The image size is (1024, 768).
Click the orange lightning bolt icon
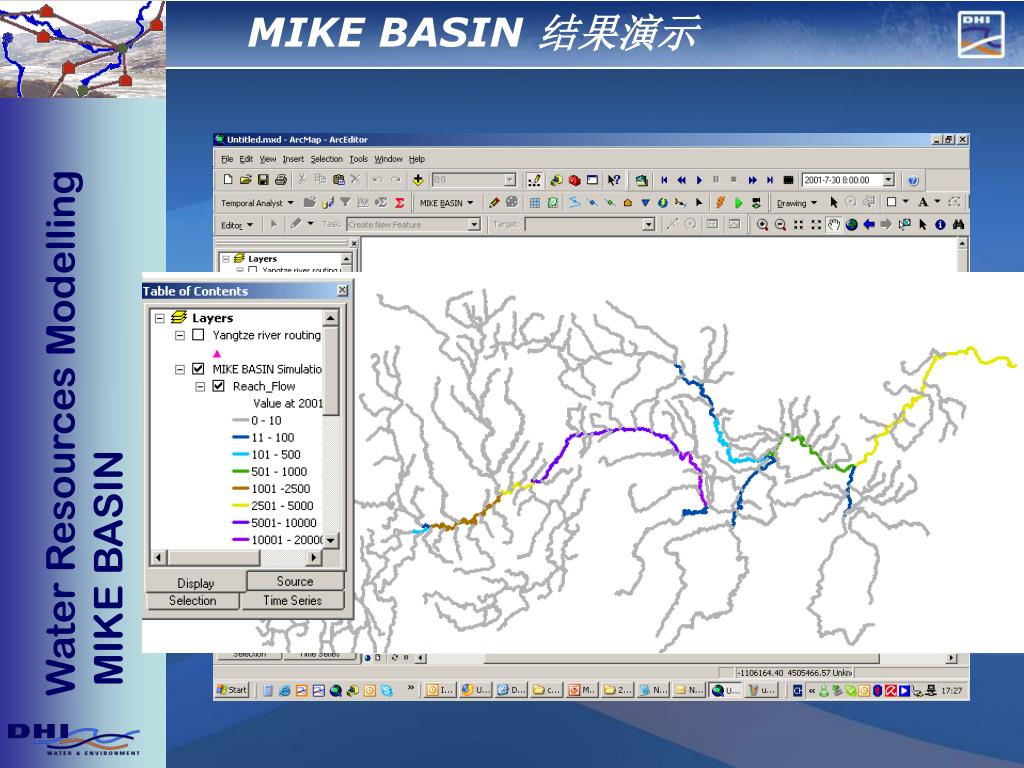[720, 203]
